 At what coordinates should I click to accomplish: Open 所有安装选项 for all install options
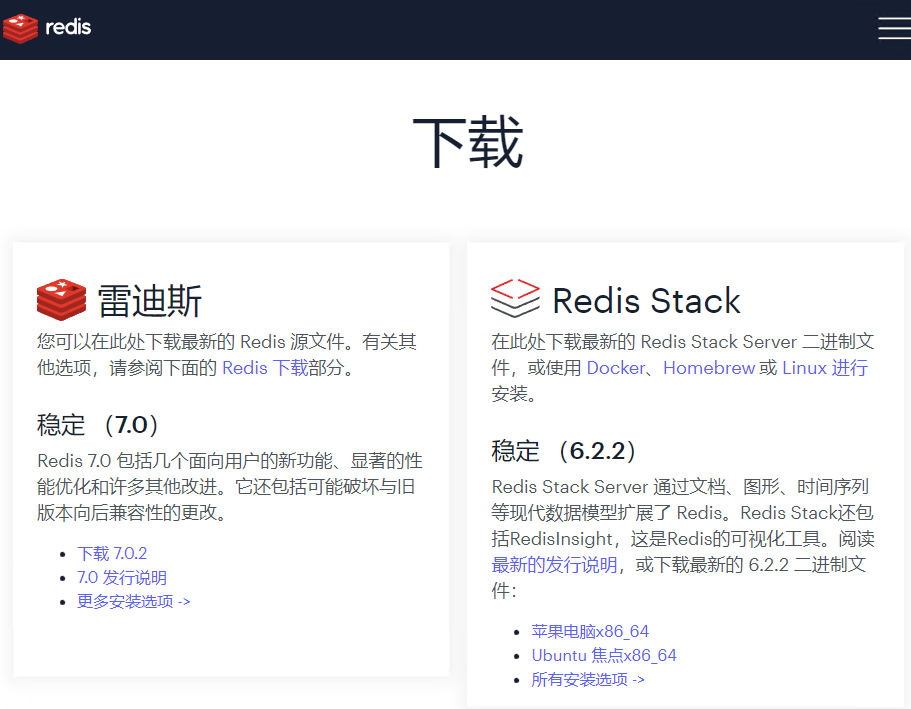click(587, 679)
